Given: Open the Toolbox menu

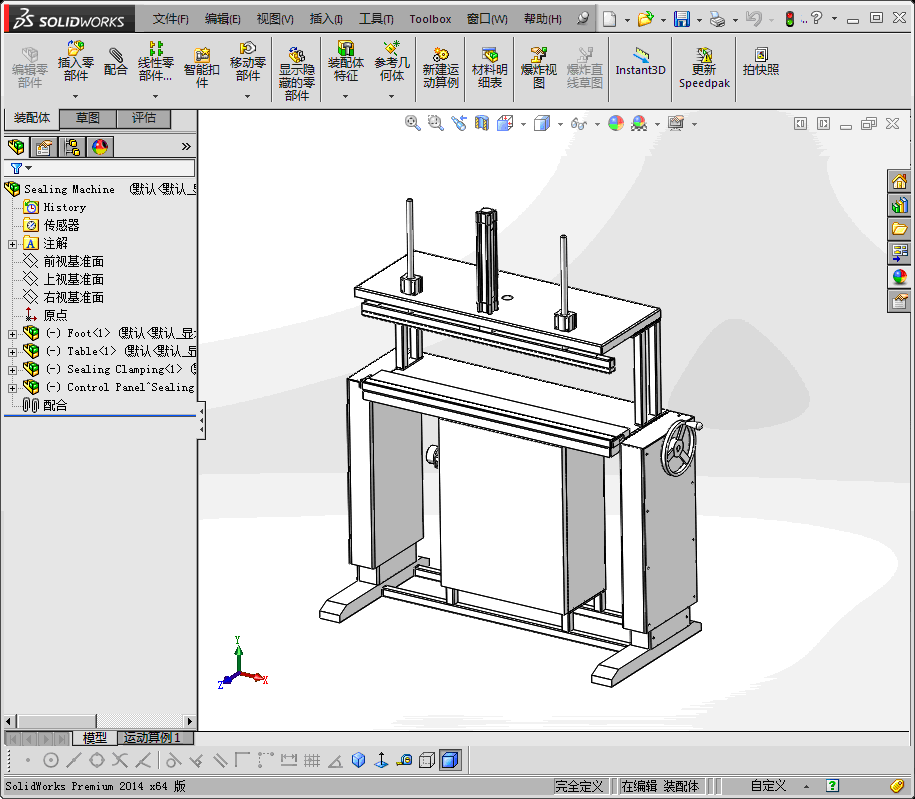Looking at the screenshot, I should (x=430, y=19).
